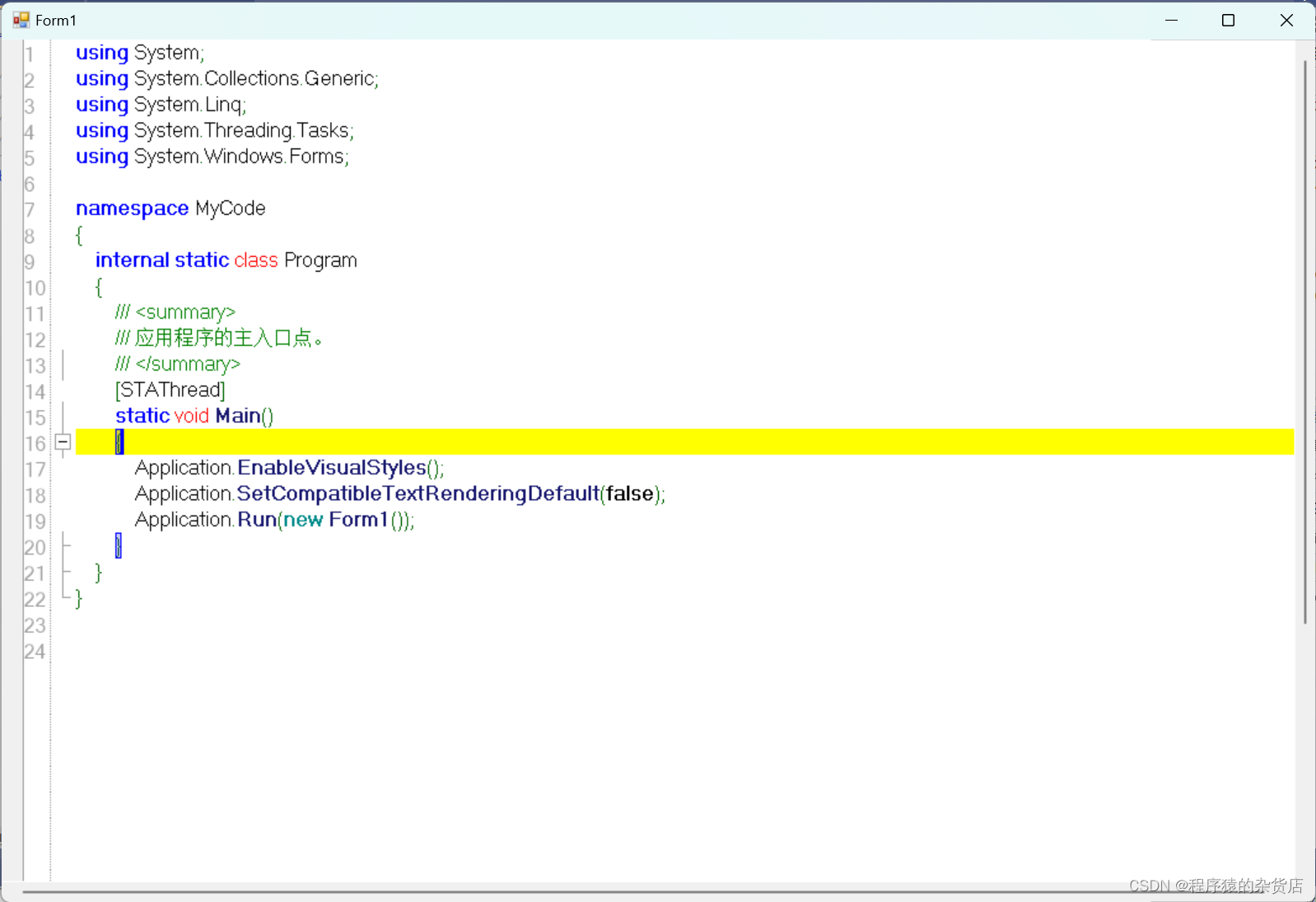
Task: Click the 'MyCode' namespace name
Action: pyautogui.click(x=231, y=208)
